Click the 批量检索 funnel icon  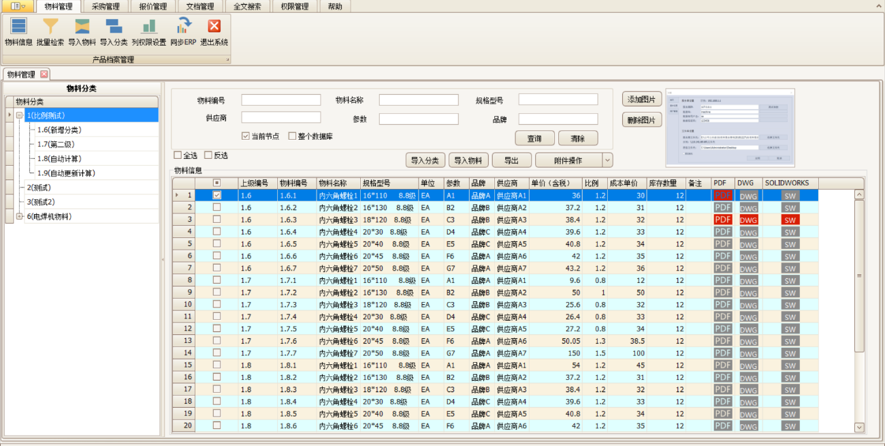tap(50, 27)
